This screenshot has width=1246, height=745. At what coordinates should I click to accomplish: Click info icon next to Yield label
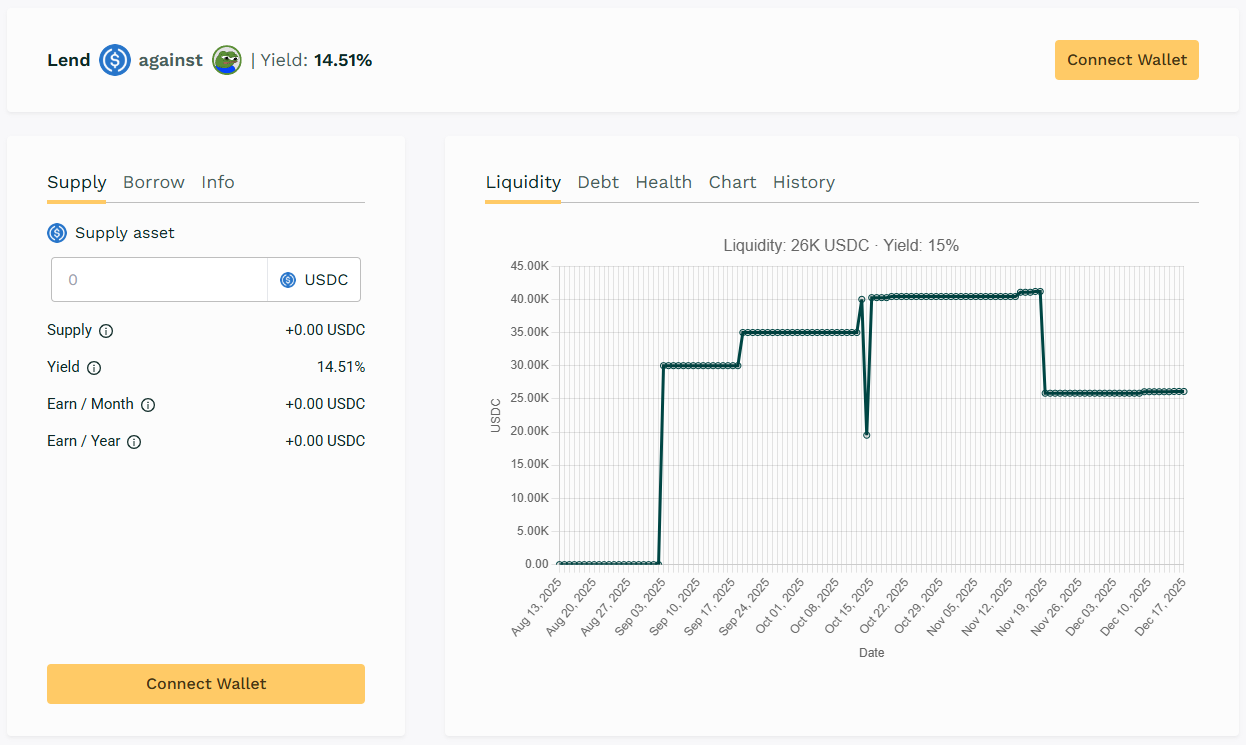pyautogui.click(x=94, y=368)
